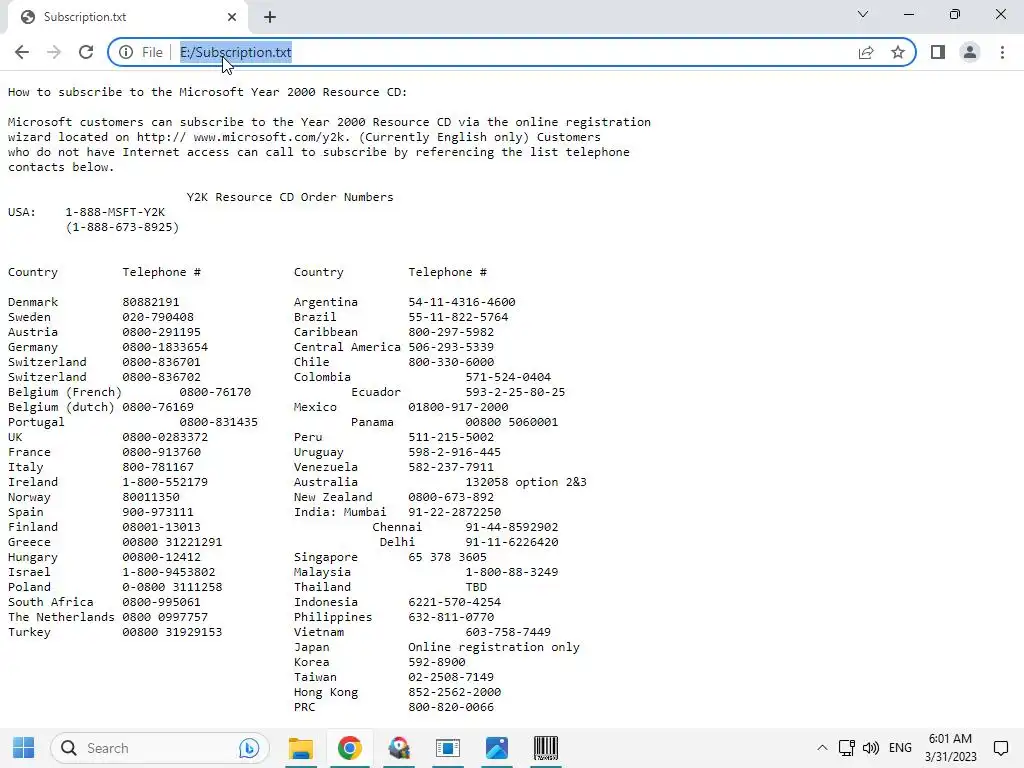The width and height of the screenshot is (1024, 768).
Task: Minimize the Chrome window
Action: [x=908, y=14]
